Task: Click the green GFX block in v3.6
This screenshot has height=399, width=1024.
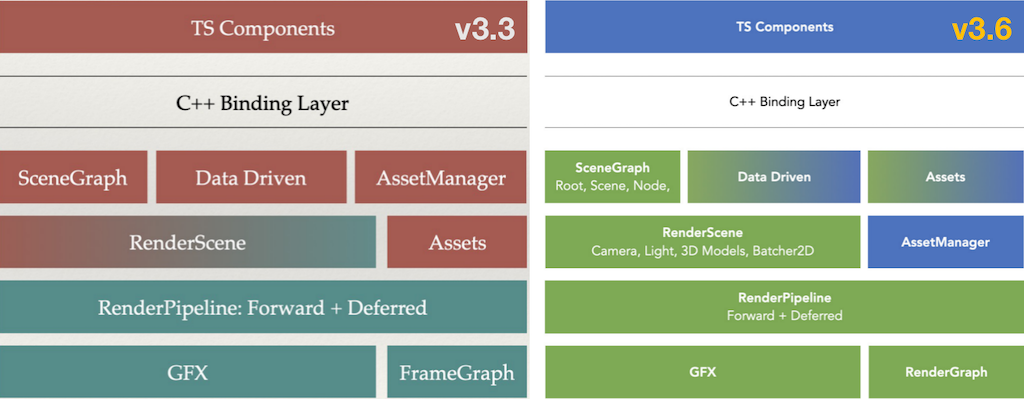Action: pos(703,372)
